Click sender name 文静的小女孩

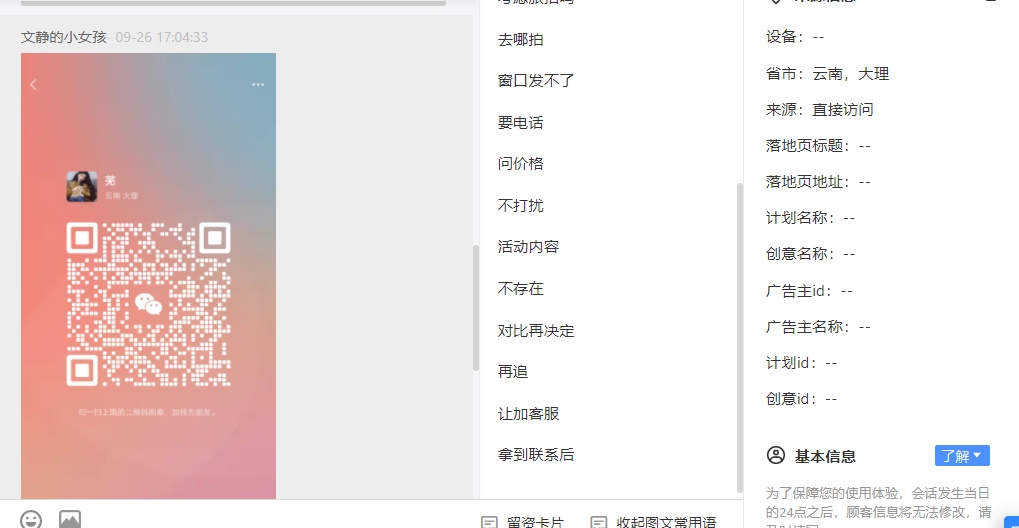[64, 37]
